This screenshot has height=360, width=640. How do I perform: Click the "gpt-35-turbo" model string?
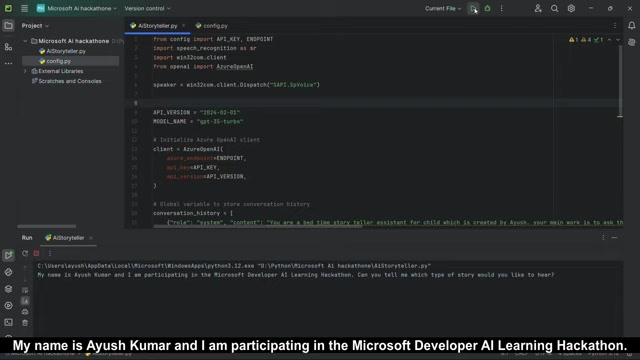220,122
